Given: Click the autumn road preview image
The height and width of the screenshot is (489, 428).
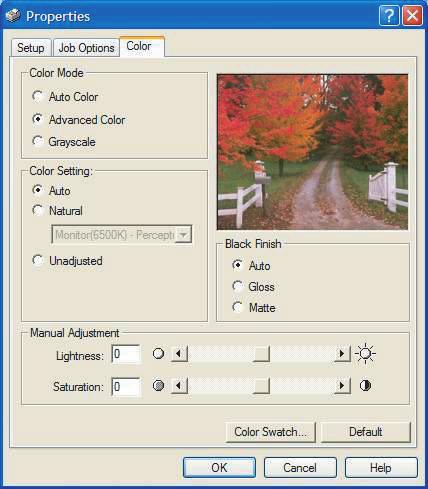Looking at the screenshot, I should tap(312, 152).
